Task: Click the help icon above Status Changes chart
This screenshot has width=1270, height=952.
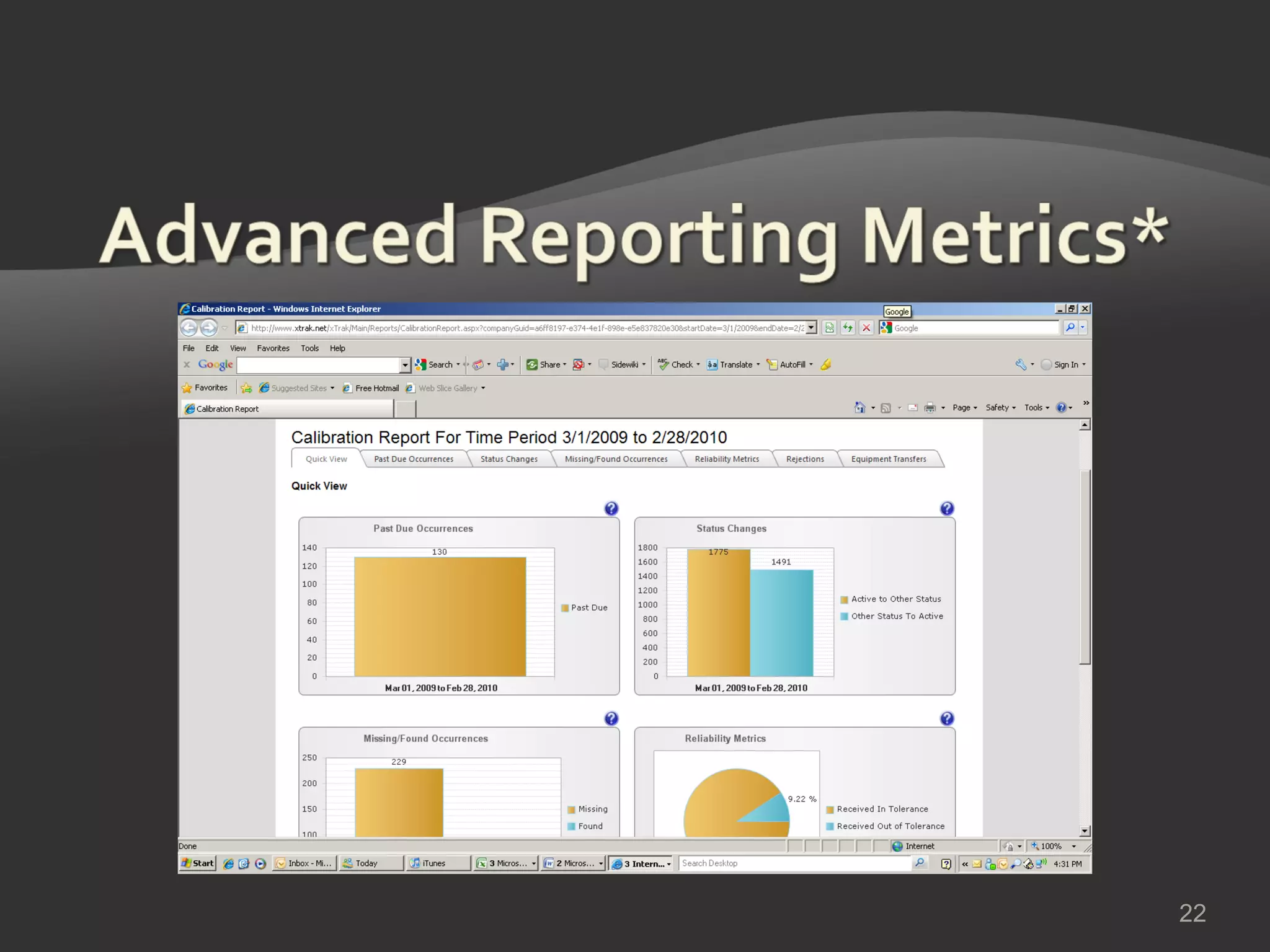Action: [946, 508]
